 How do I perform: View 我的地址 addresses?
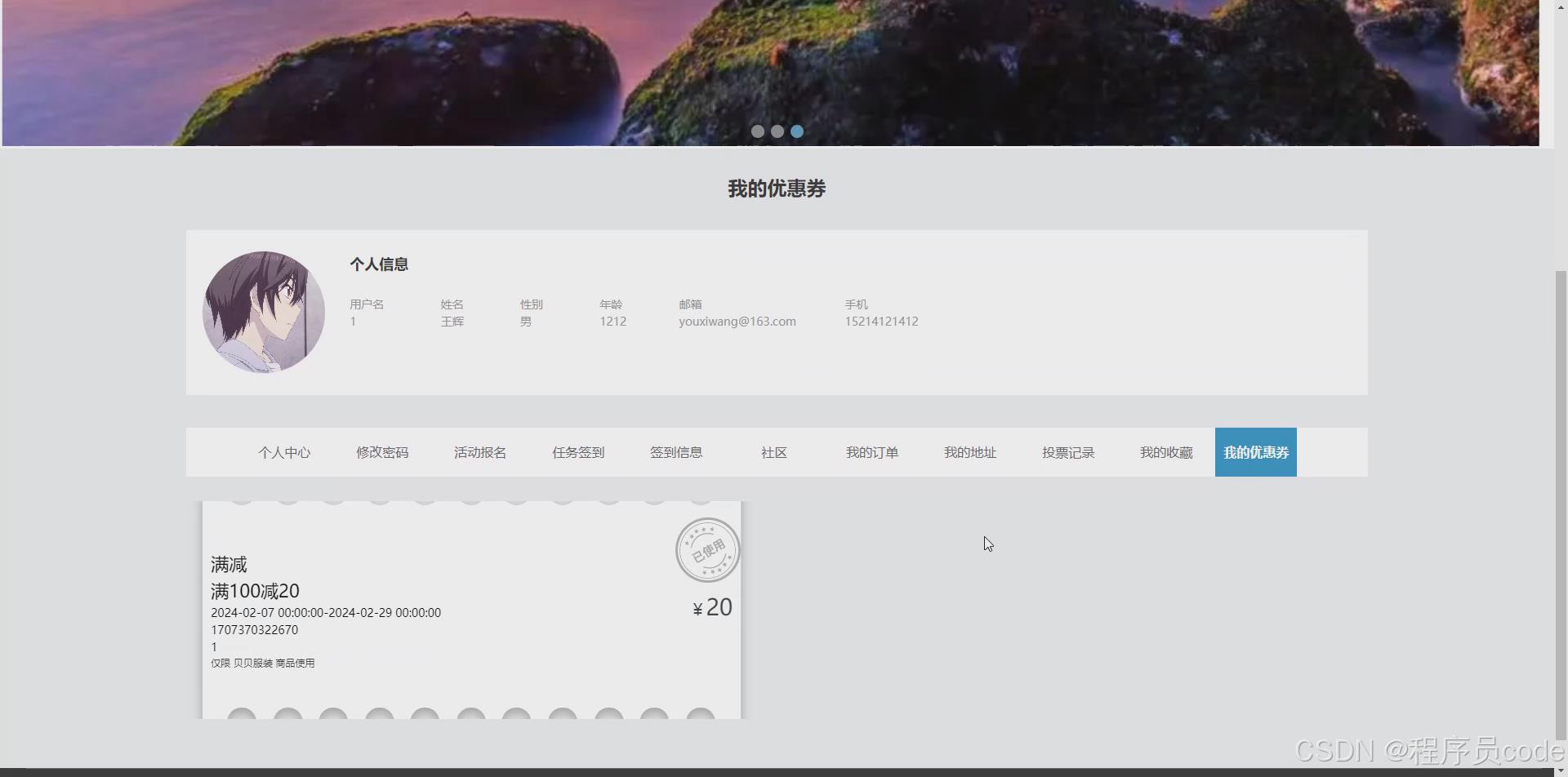click(969, 452)
